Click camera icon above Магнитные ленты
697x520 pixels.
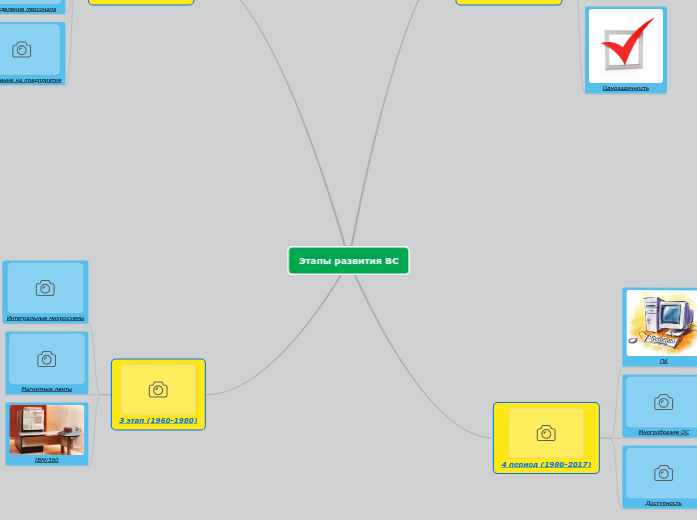tap(46, 359)
